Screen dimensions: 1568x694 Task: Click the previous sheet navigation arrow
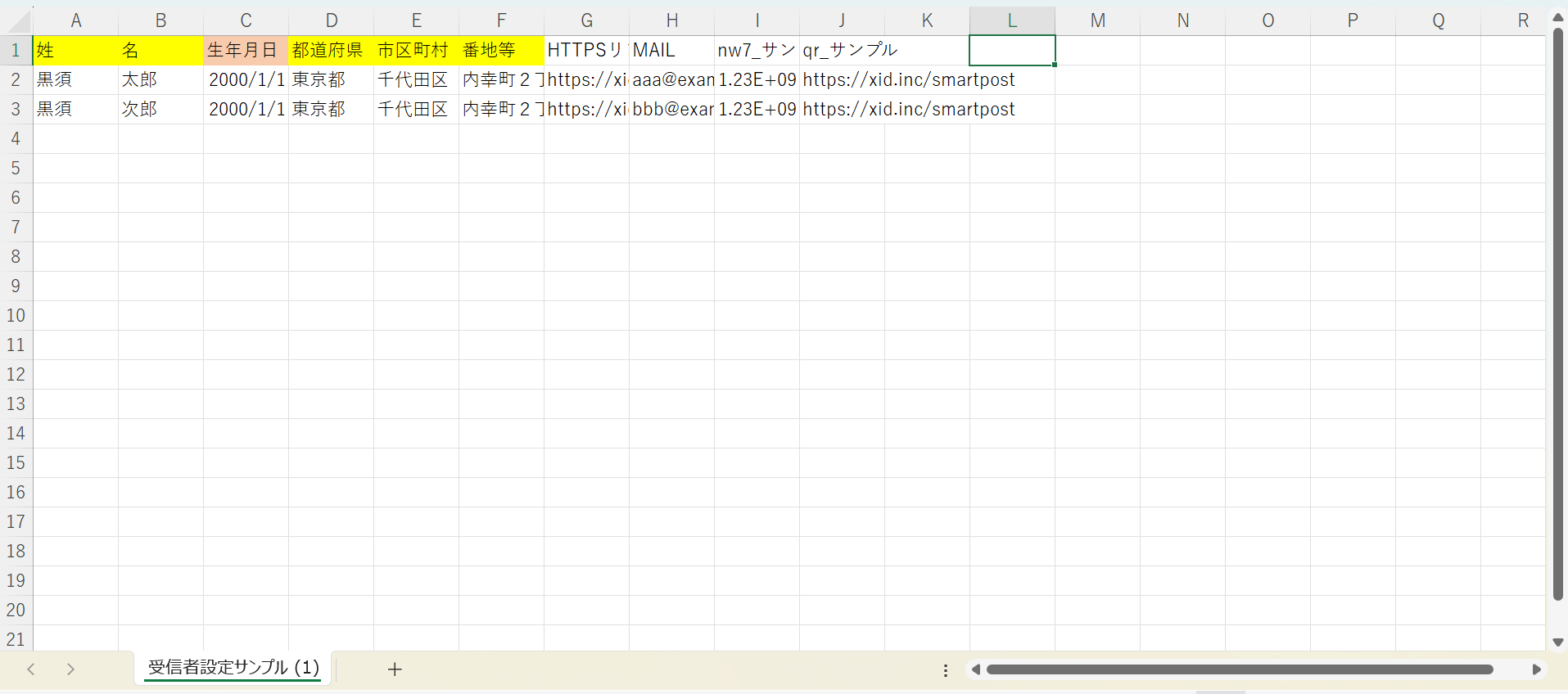click(x=31, y=669)
